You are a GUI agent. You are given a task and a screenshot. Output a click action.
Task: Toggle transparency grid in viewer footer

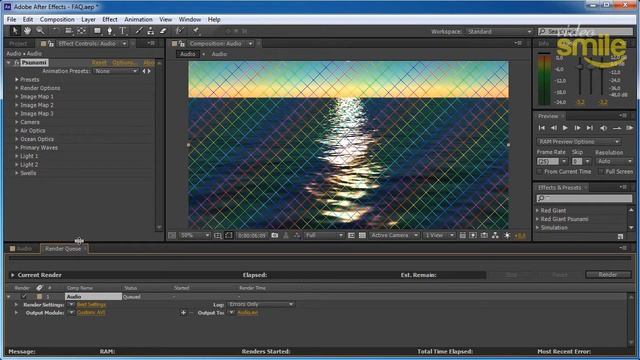click(362, 236)
